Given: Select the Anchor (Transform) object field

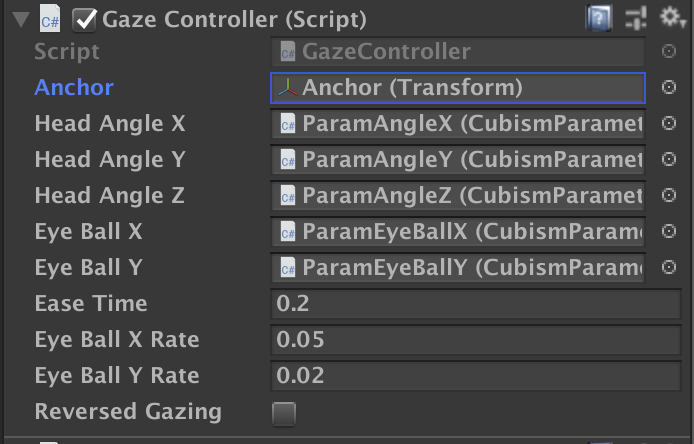Looking at the screenshot, I should (x=458, y=88).
